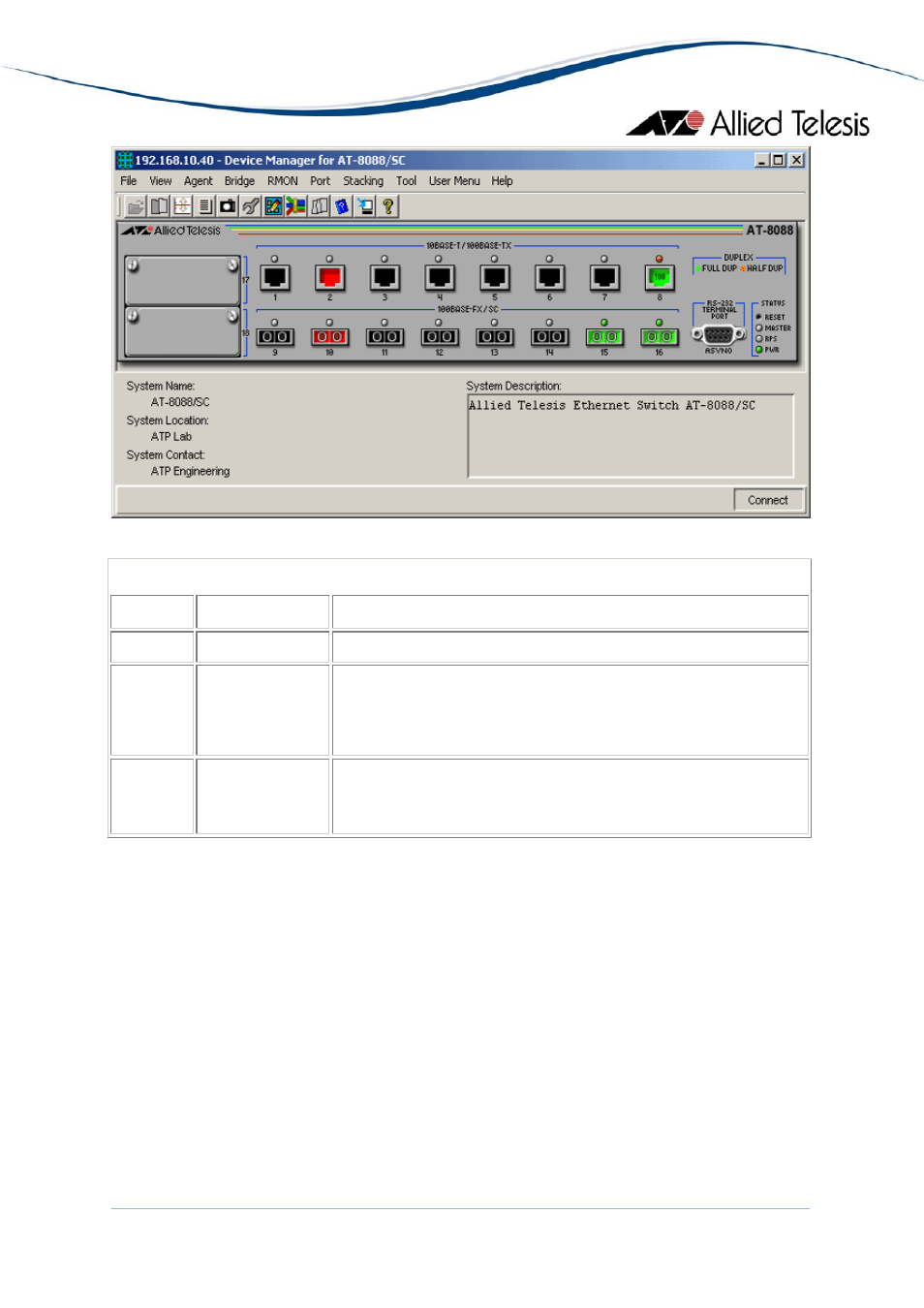Click the colored cables toolbar icon
Screen dimensions: 924x1308
coord(296,206)
